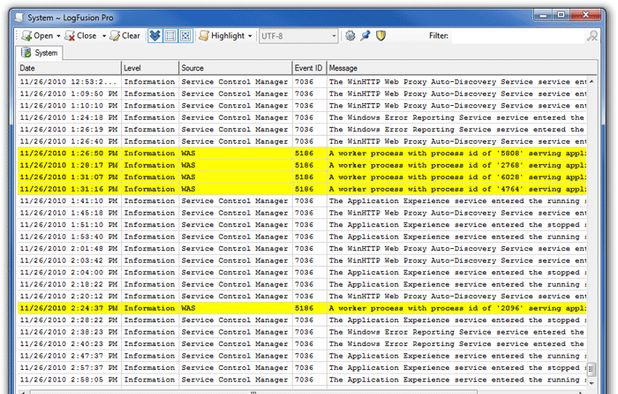The width and height of the screenshot is (618, 394).
Task: Click the vertical scrollbar down arrow
Action: click(591, 383)
